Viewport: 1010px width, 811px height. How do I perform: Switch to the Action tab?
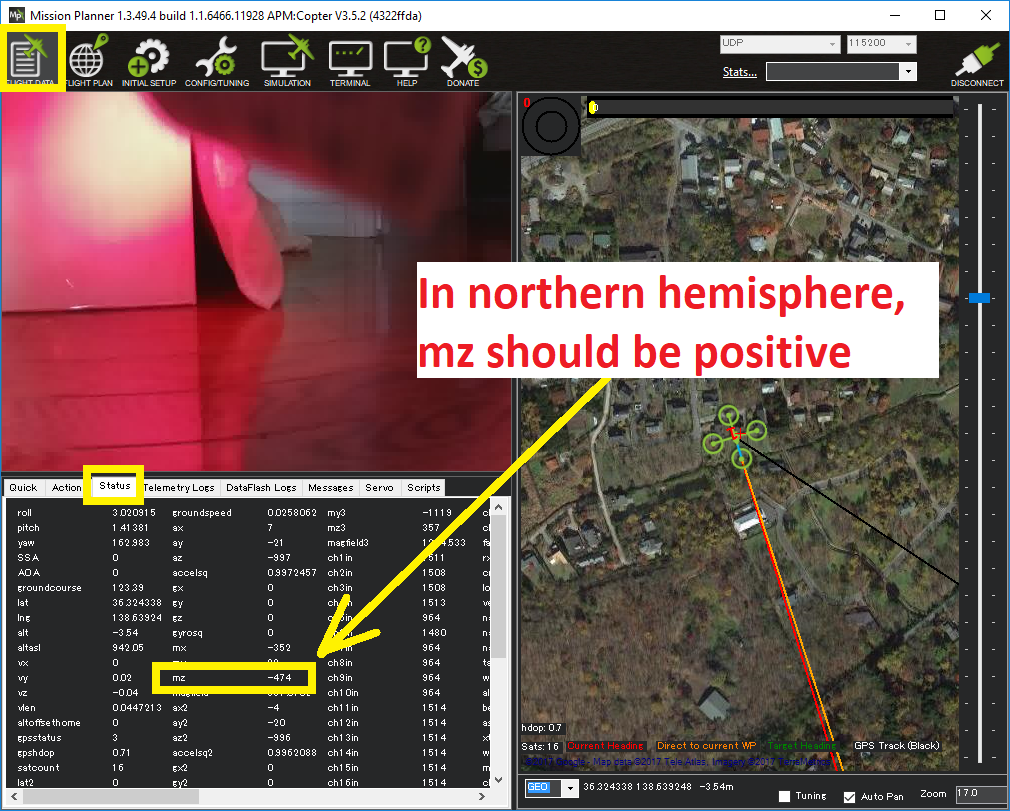(66, 488)
